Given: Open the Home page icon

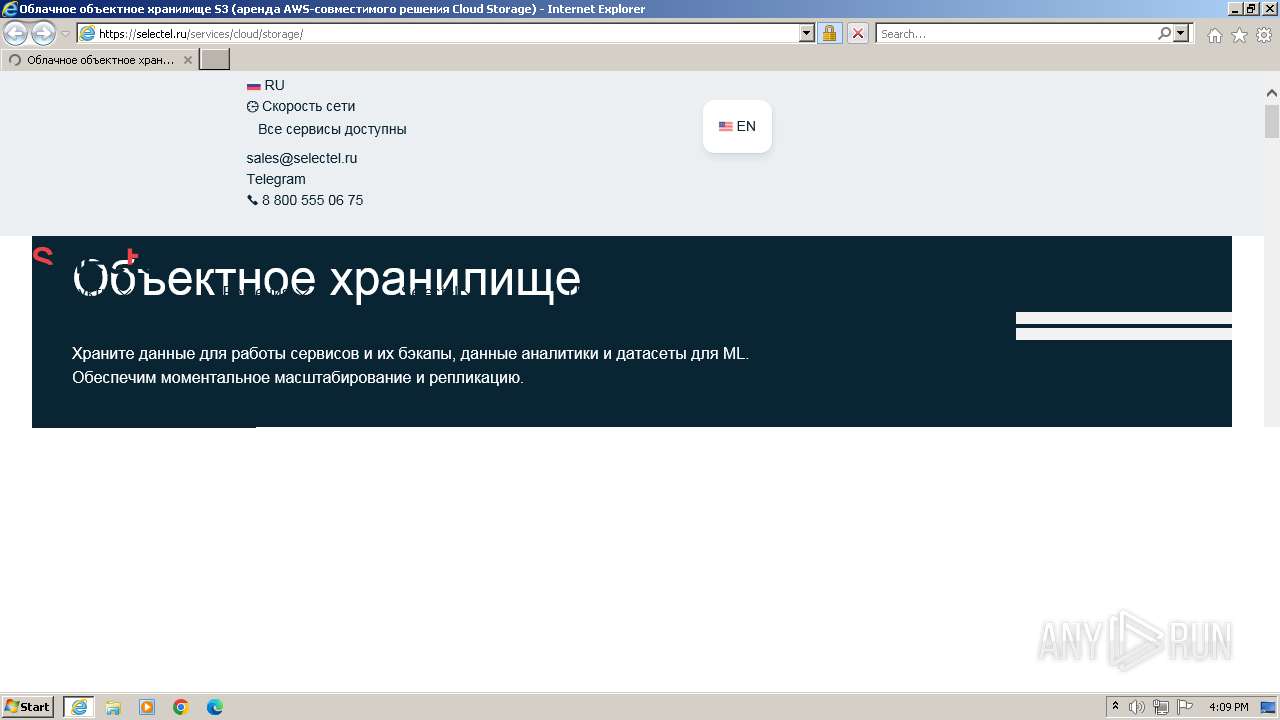Looking at the screenshot, I should point(1214,35).
